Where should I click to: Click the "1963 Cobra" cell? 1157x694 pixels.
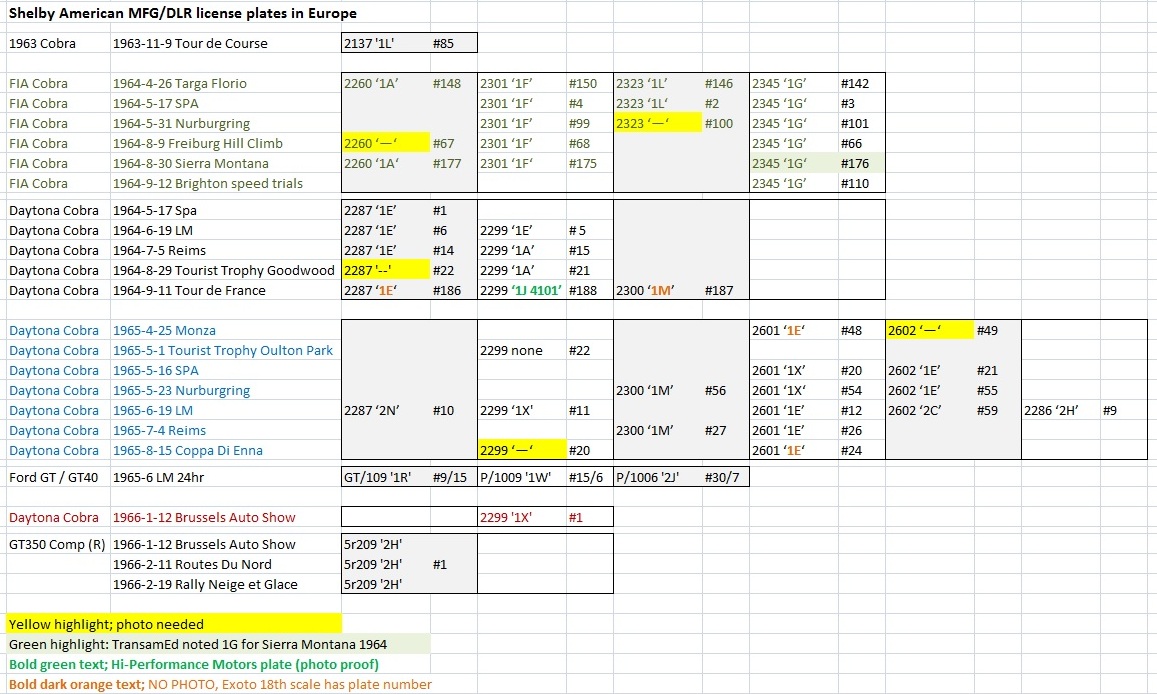click(39, 44)
